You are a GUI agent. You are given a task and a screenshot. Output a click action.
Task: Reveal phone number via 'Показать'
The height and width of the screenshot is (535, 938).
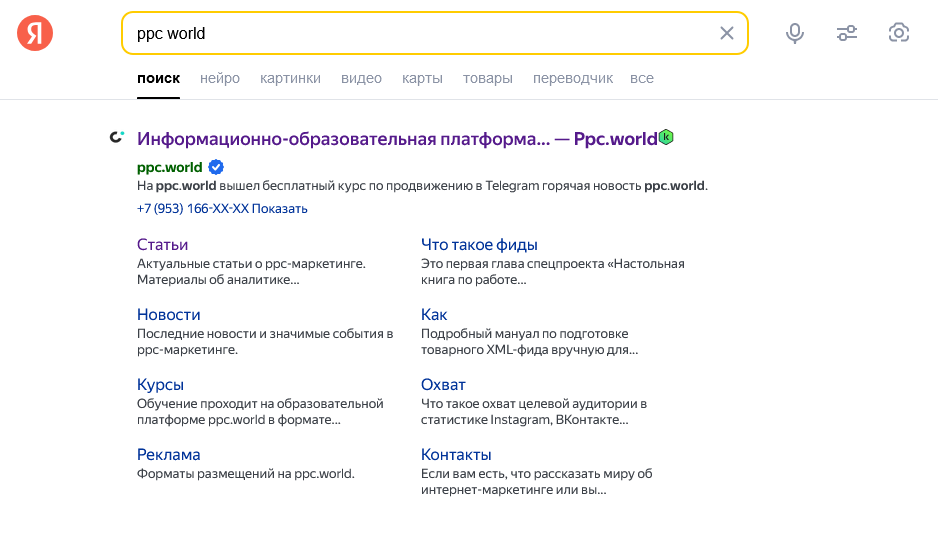[280, 208]
